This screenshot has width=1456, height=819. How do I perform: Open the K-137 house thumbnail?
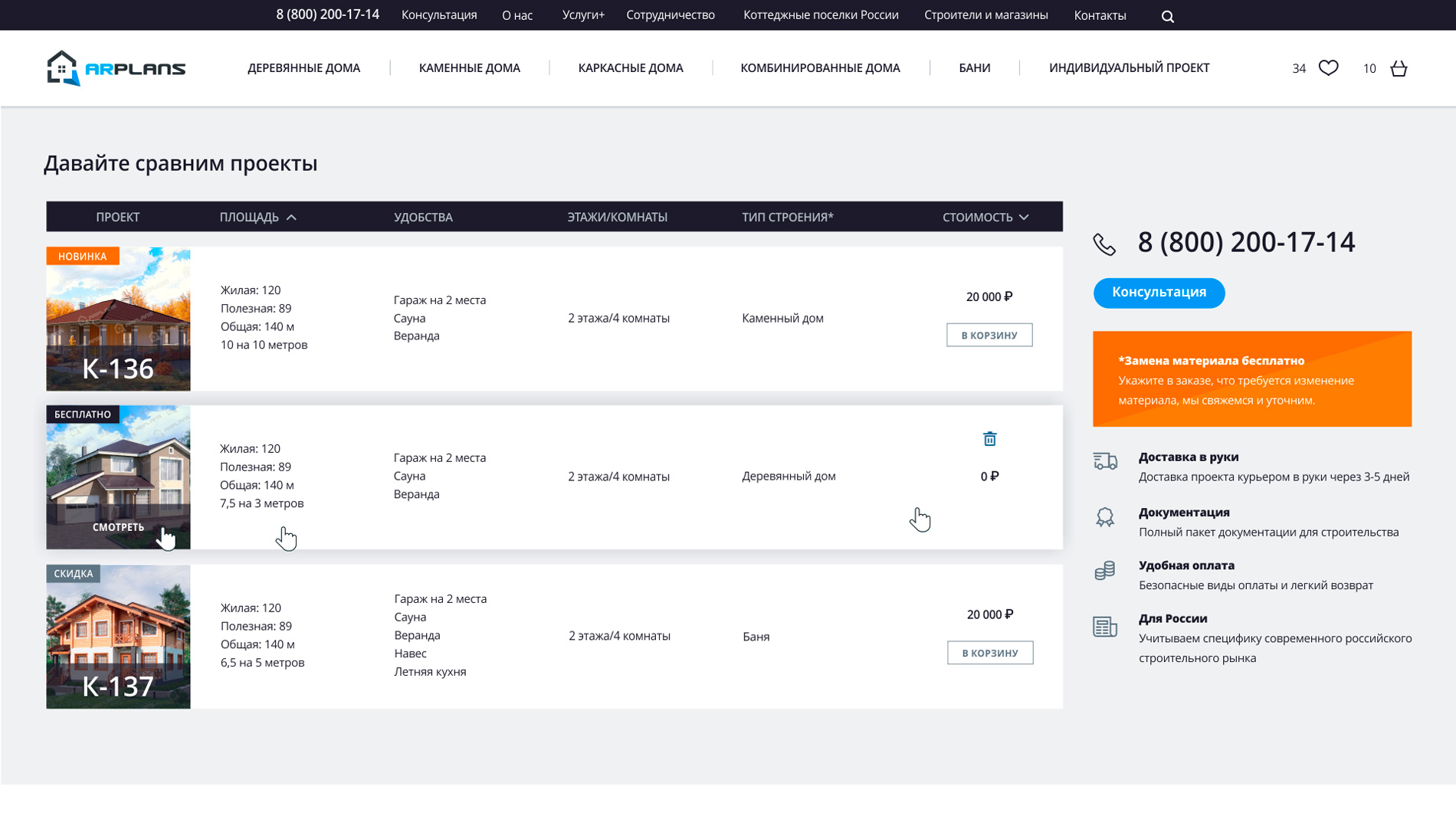click(118, 637)
